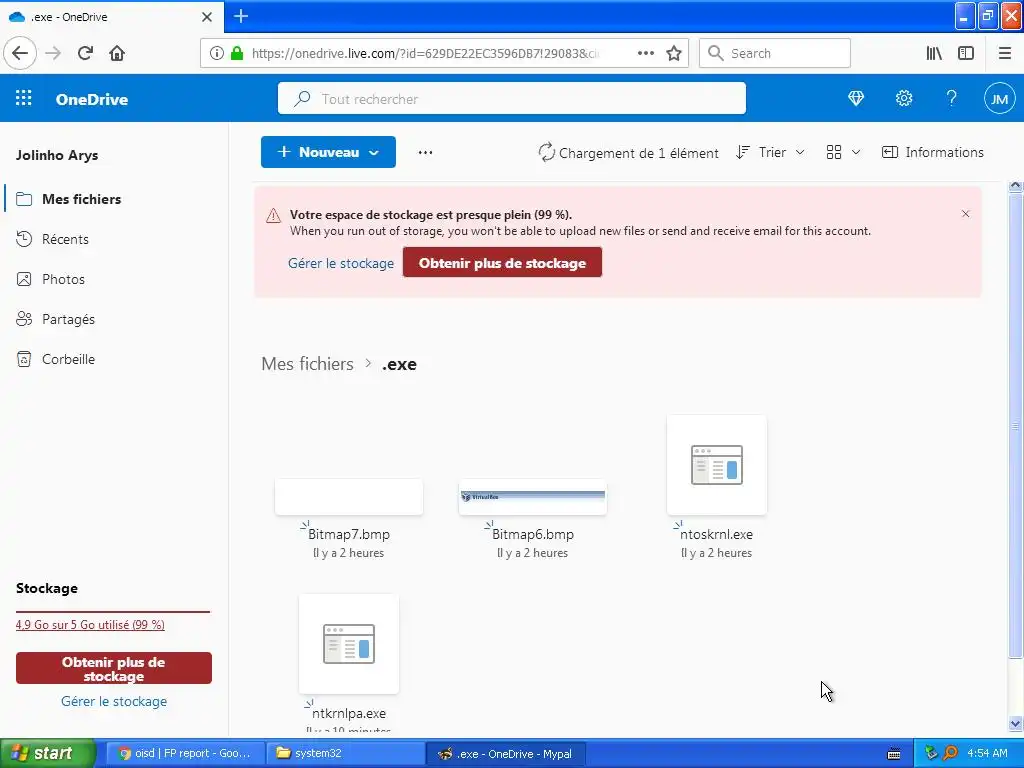
Task: Dismiss the storage warning banner
Action: click(965, 214)
